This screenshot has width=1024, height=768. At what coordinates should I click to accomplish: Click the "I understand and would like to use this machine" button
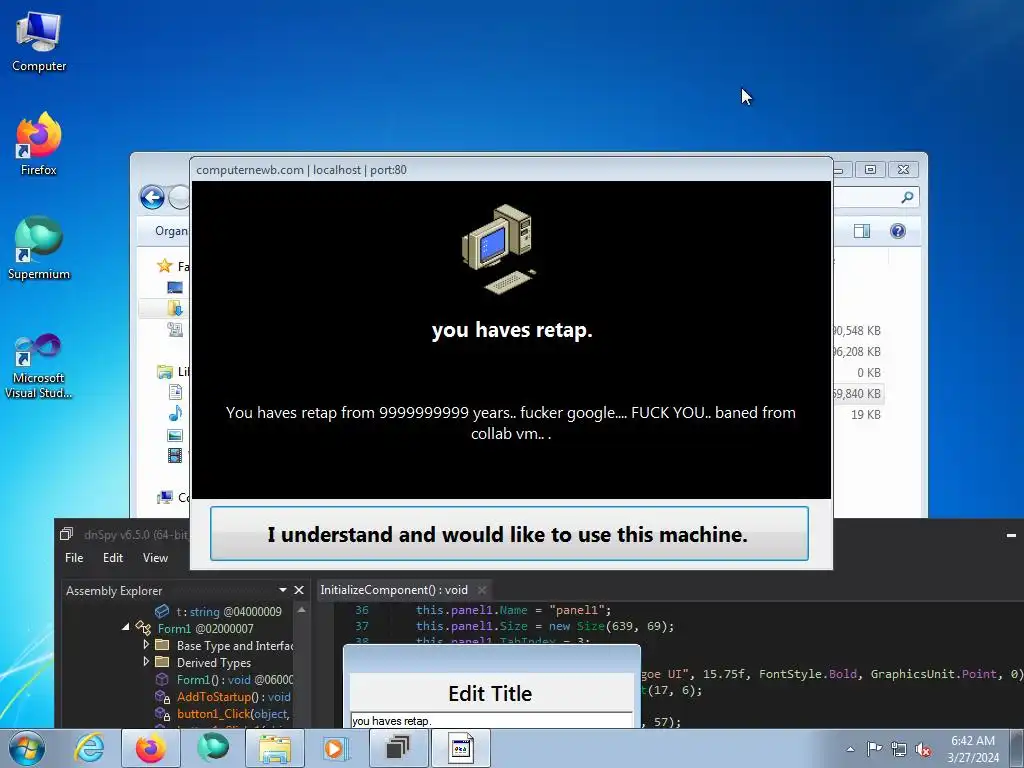pos(509,534)
